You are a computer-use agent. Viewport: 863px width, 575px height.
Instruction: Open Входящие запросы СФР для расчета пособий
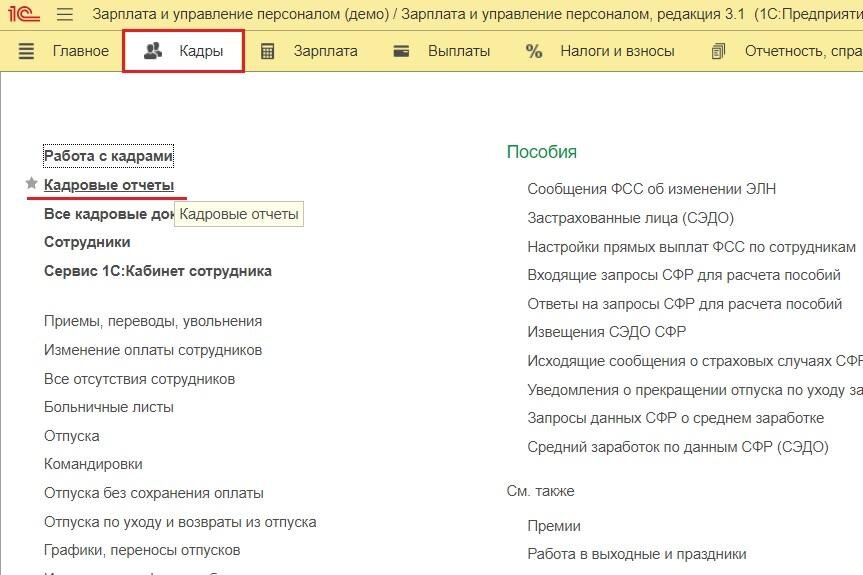(684, 275)
